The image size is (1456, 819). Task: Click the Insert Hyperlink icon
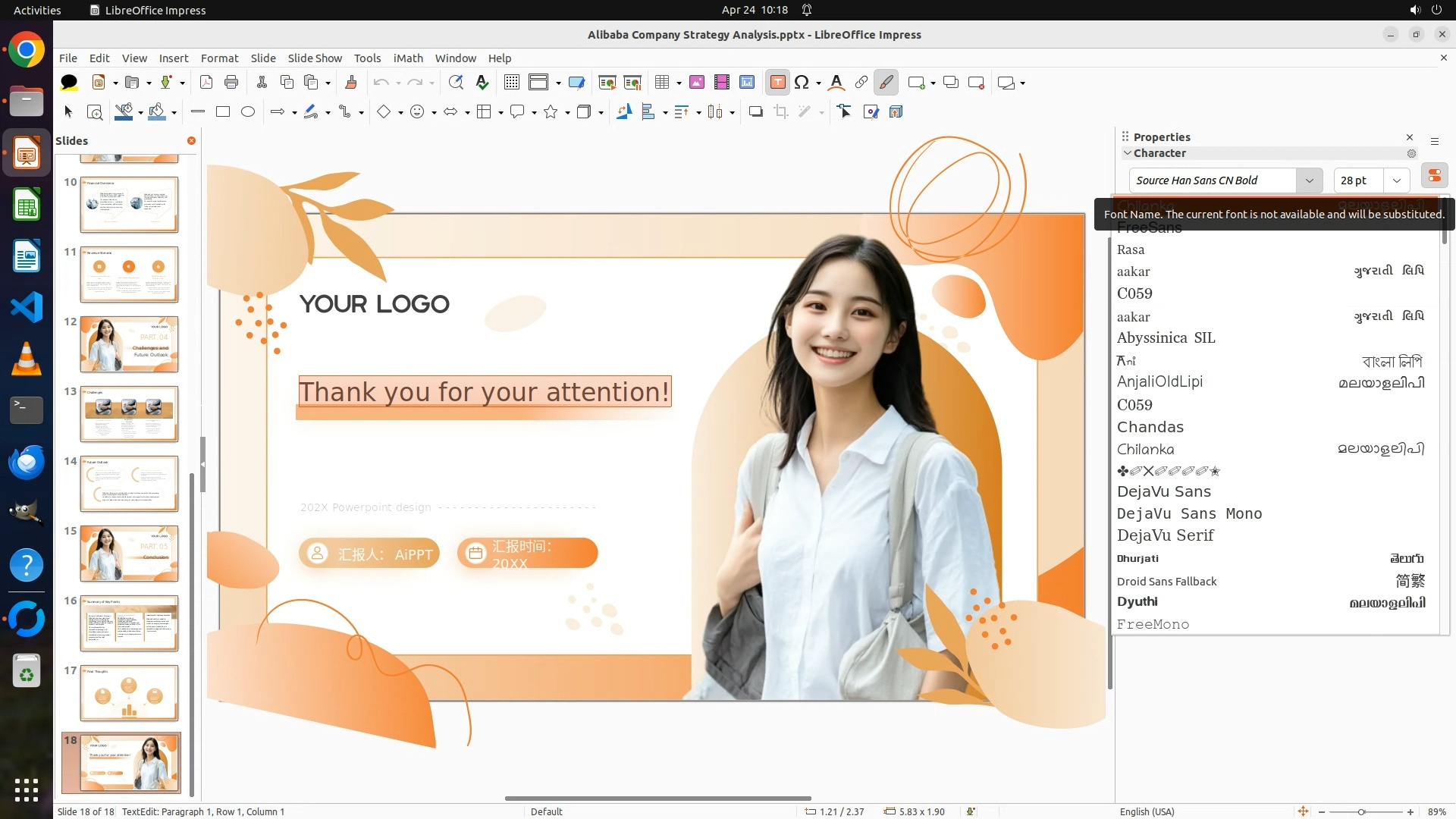pyautogui.click(x=861, y=83)
